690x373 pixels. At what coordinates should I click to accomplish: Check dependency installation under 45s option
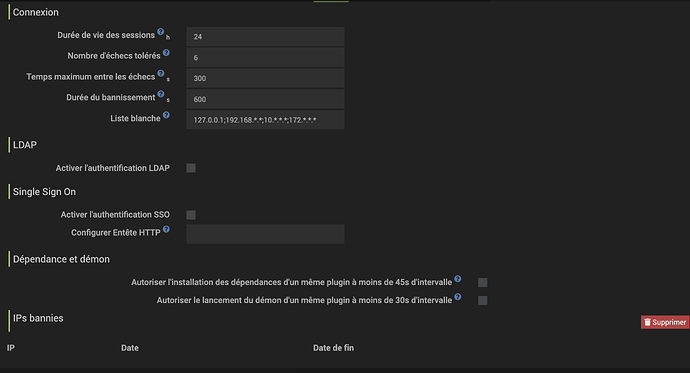click(x=483, y=282)
